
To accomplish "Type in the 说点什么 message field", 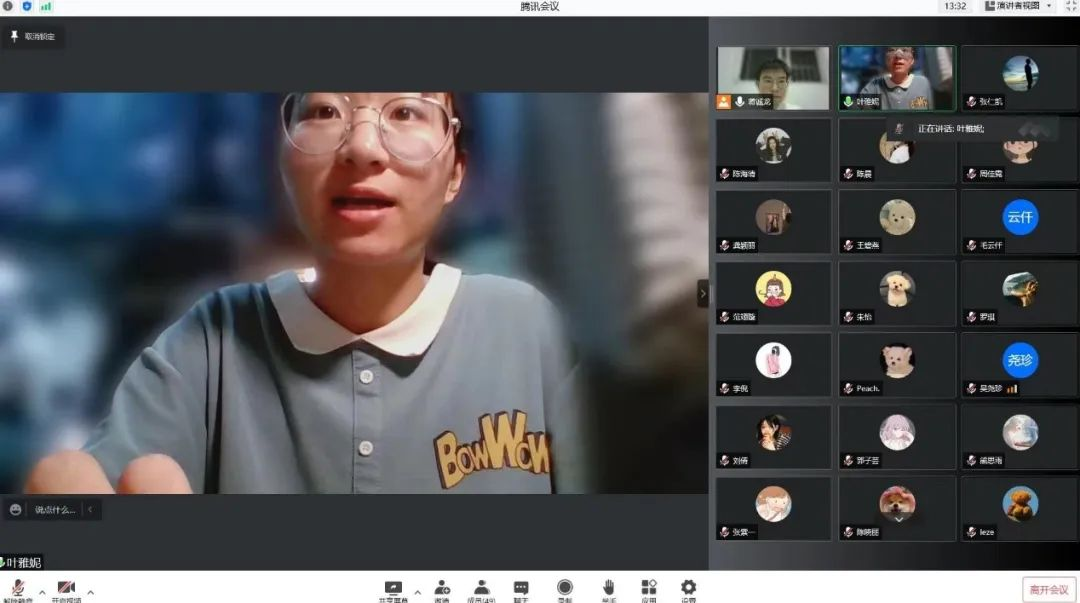I will click(54, 510).
